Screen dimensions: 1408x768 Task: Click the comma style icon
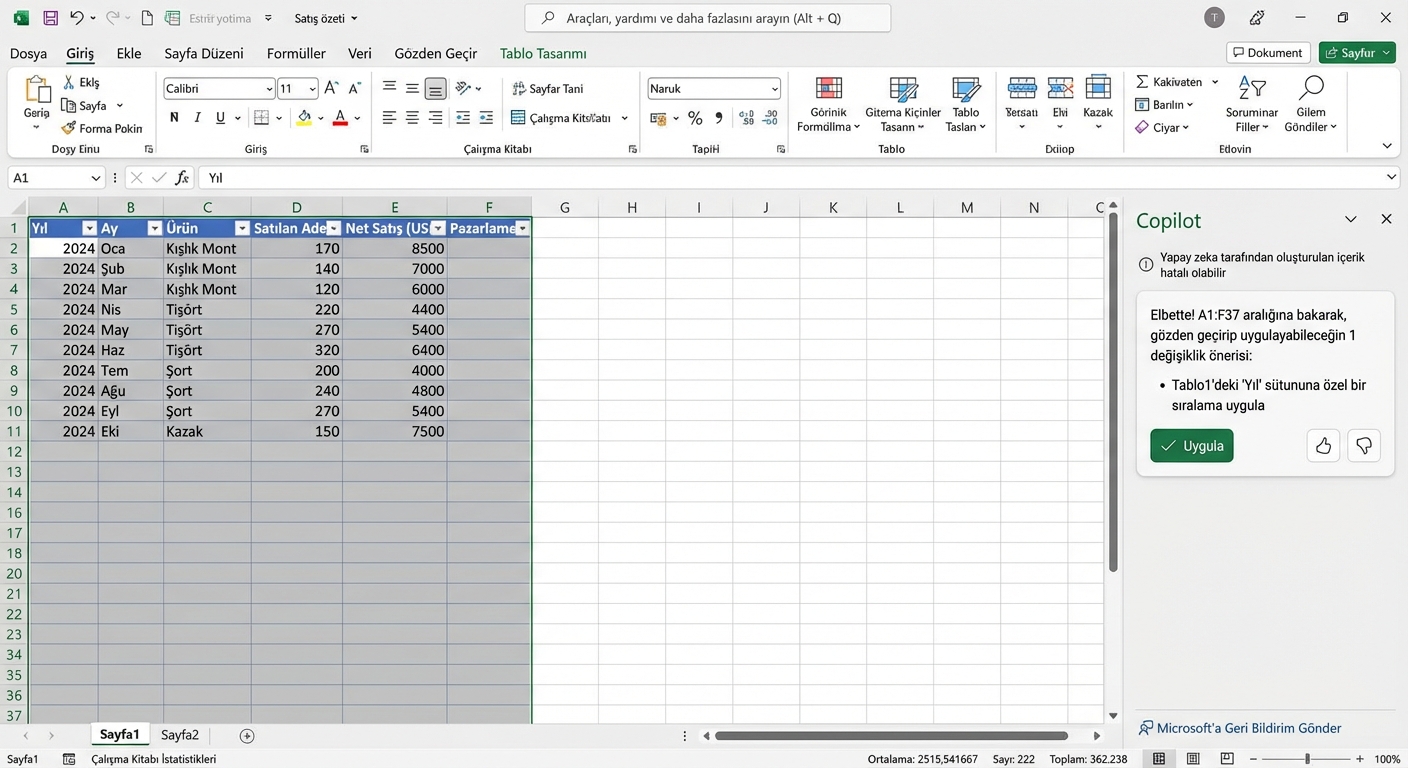[x=719, y=117]
